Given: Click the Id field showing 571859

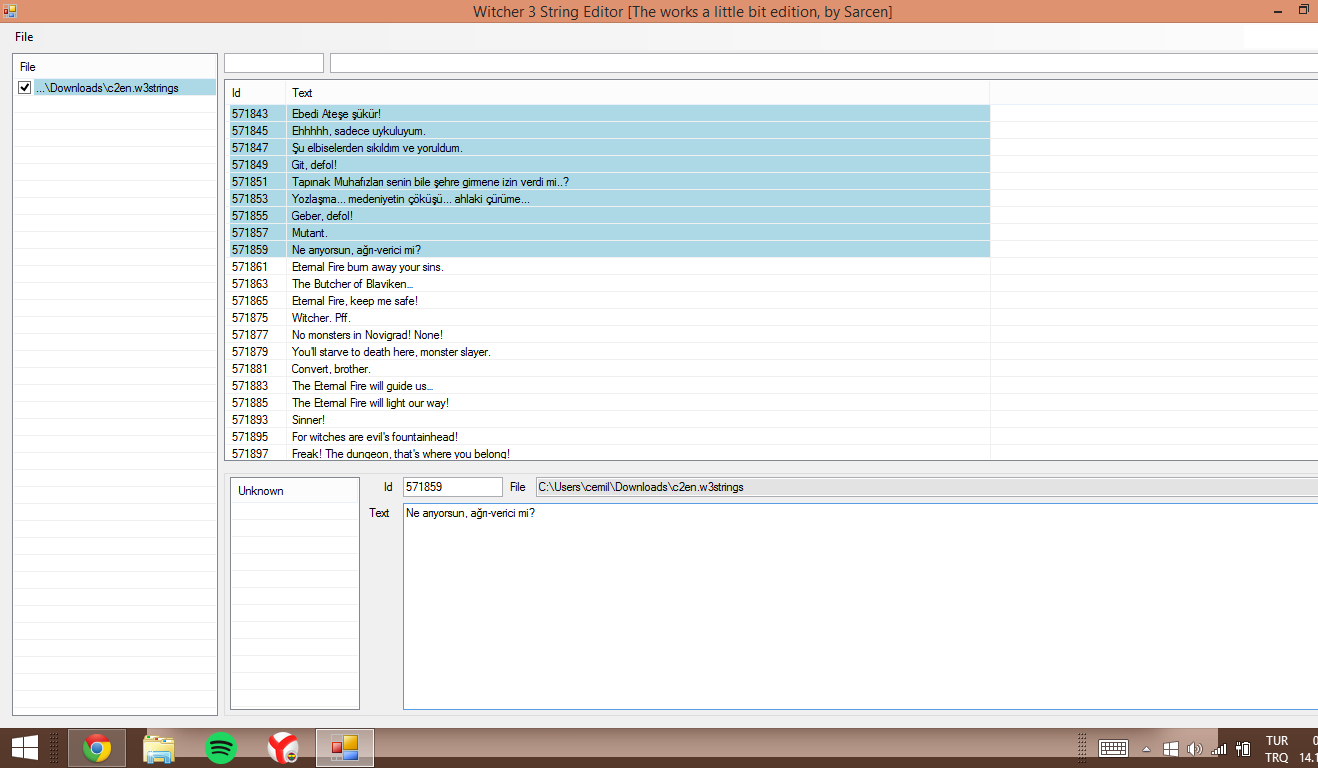Looking at the screenshot, I should [x=452, y=487].
